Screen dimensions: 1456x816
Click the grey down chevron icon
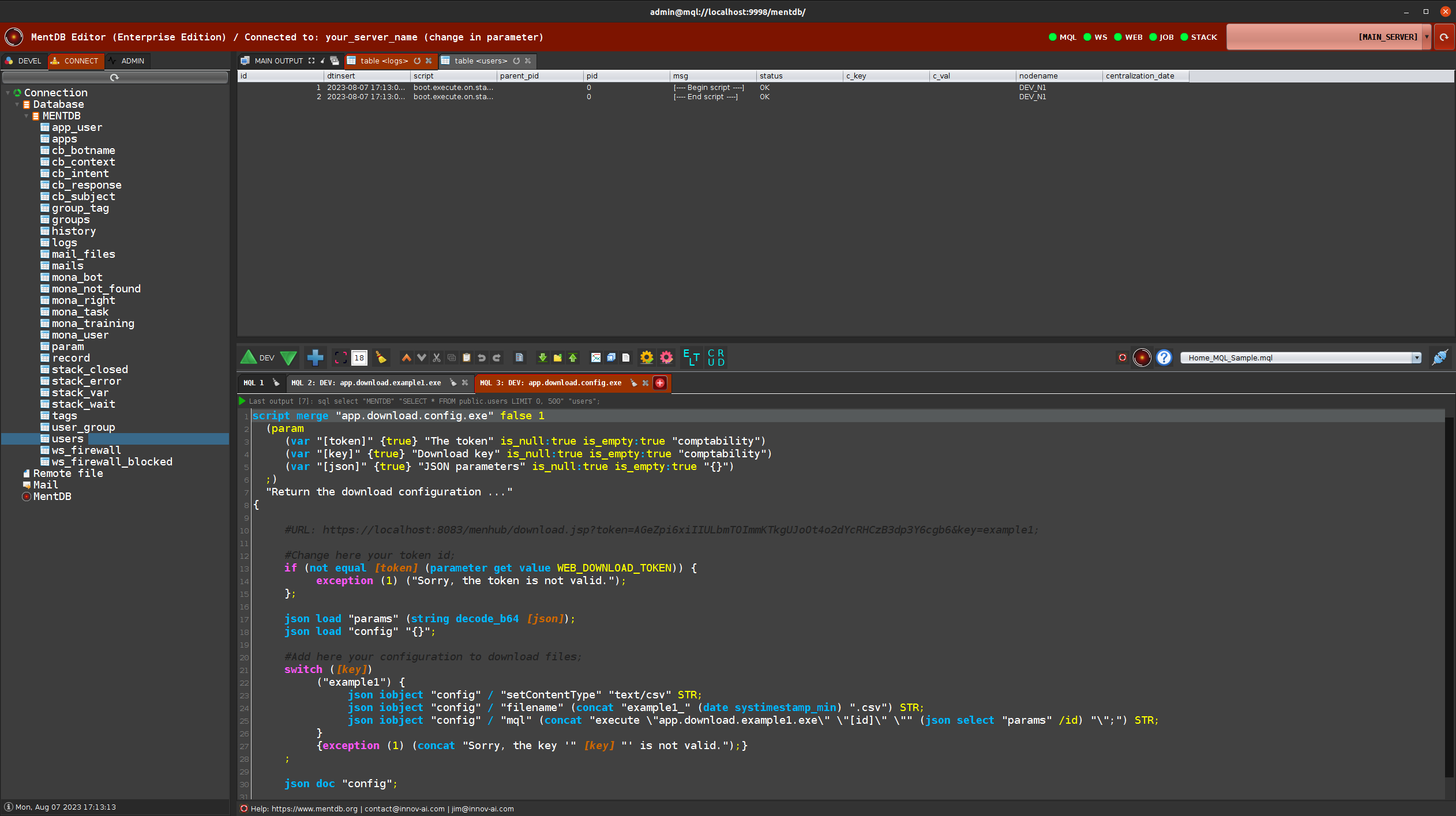422,358
